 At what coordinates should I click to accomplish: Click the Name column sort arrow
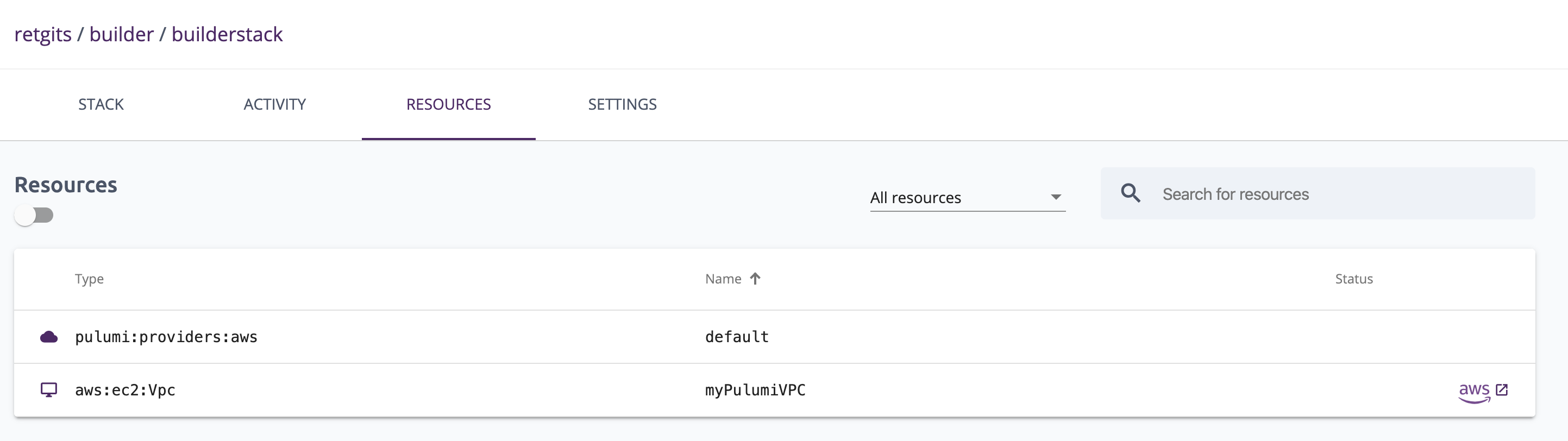point(755,279)
